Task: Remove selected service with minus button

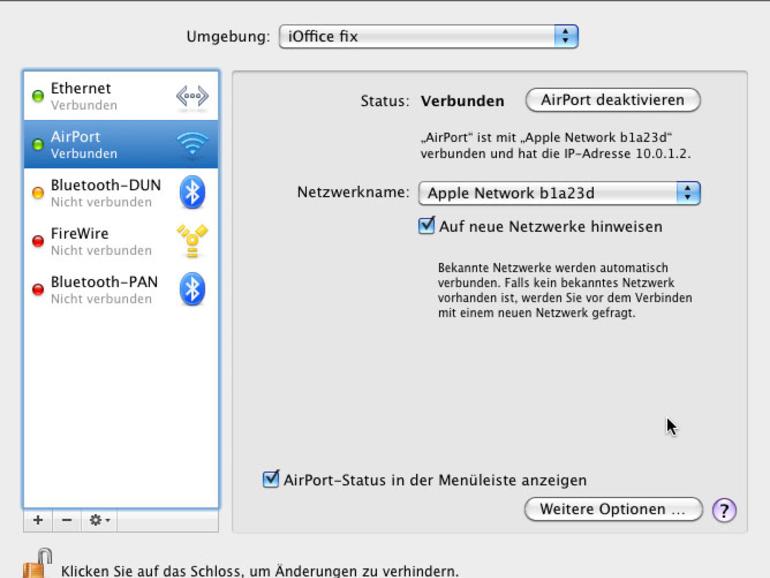Action: [67, 520]
